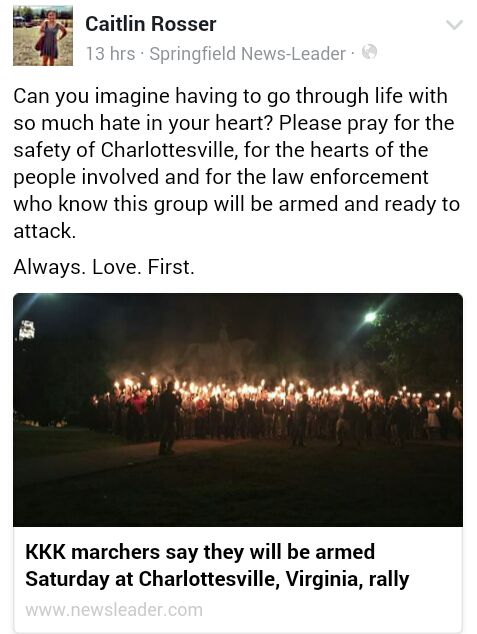Click the lit building at photo's left edge
477x634 pixels.
click(x=27, y=330)
